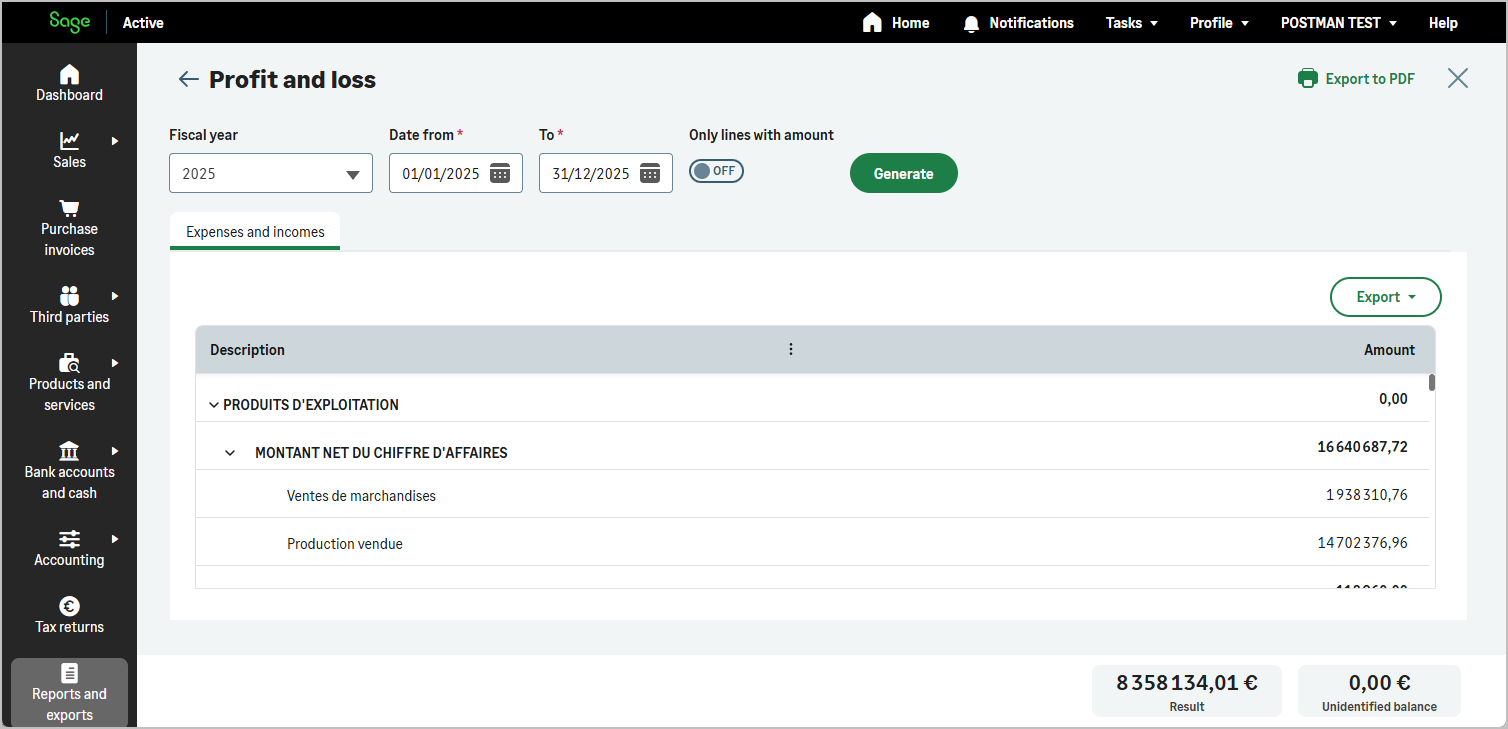This screenshot has width=1508, height=729.
Task: Click the amount 16 640 687,72
Action: [x=1362, y=446]
